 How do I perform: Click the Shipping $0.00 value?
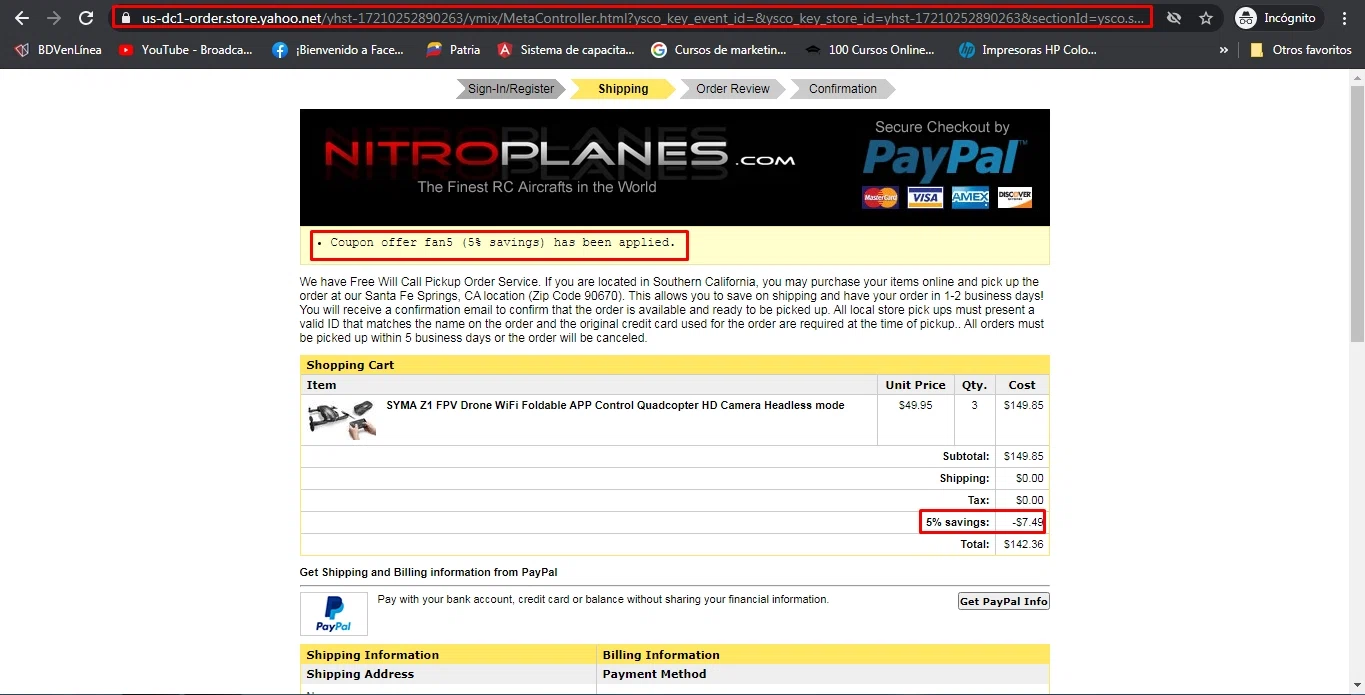[x=1029, y=478]
